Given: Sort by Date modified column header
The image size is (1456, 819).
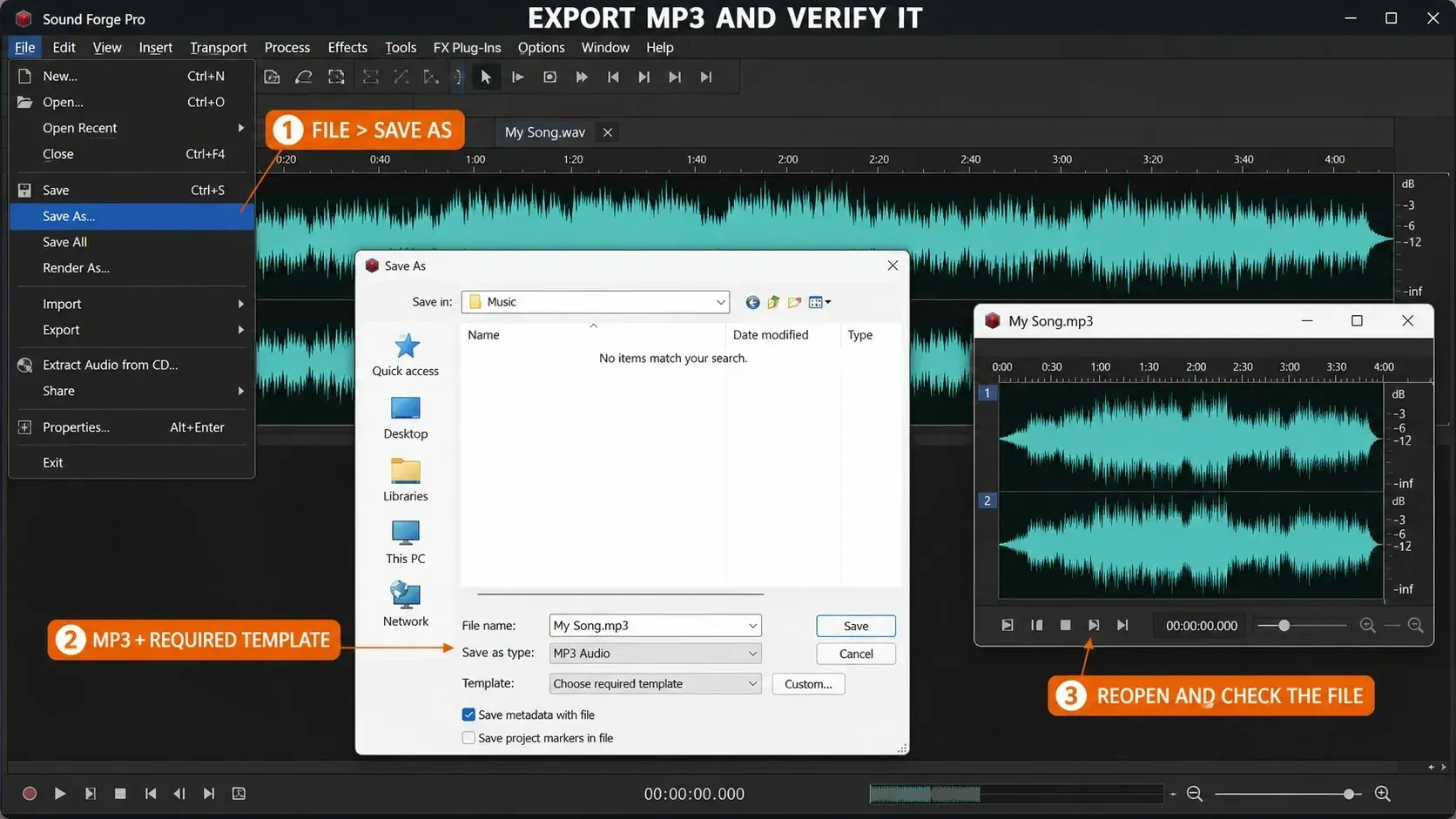Looking at the screenshot, I should (771, 335).
